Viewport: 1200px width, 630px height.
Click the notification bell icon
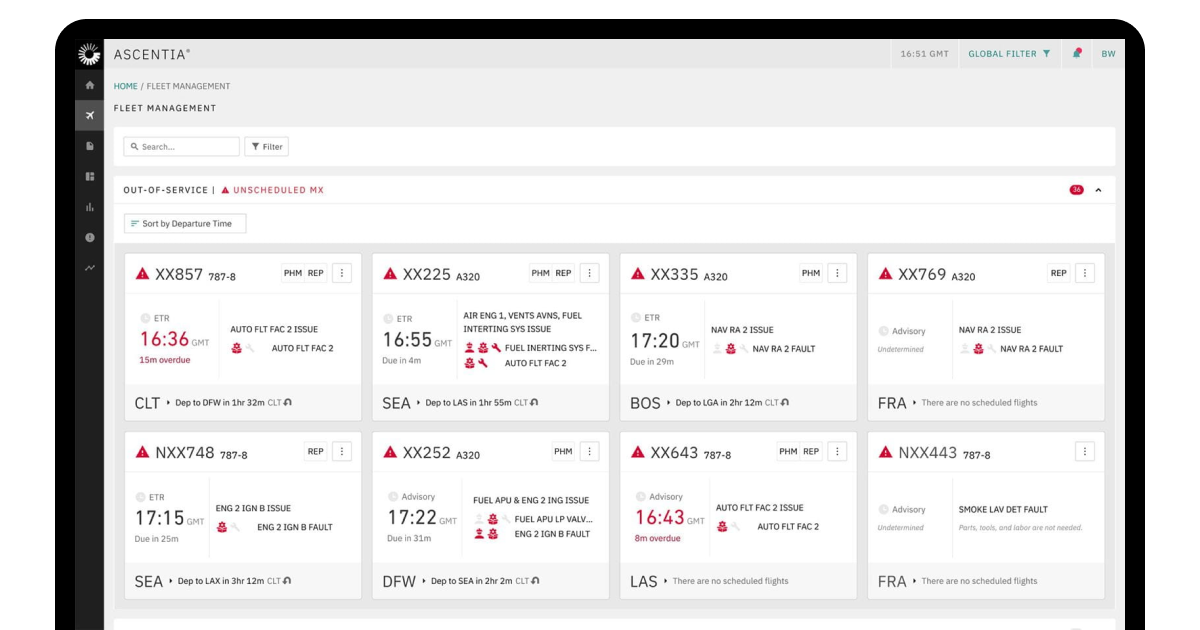point(1077,54)
